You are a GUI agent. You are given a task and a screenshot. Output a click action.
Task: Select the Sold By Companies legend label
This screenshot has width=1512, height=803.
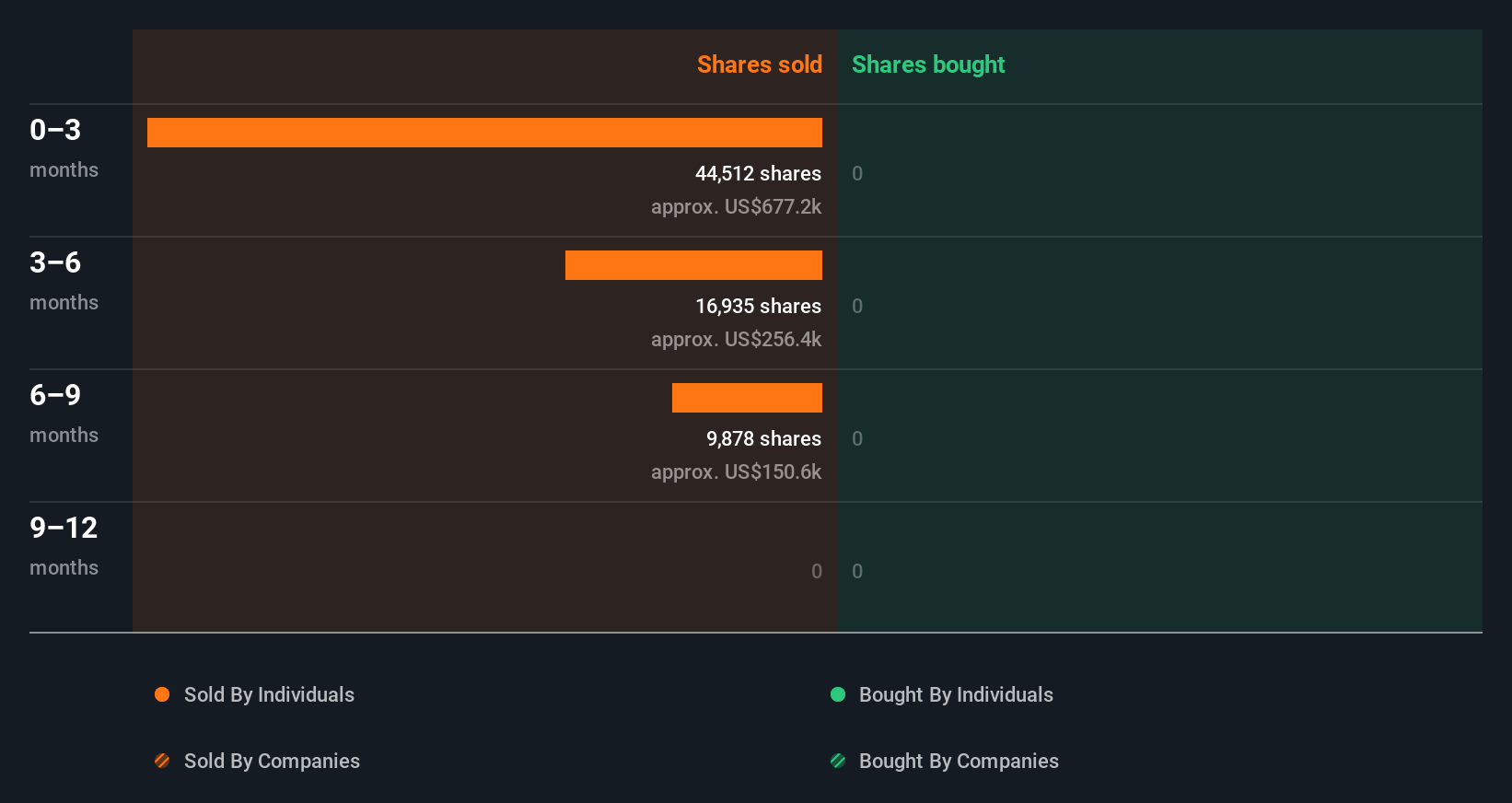(272, 761)
